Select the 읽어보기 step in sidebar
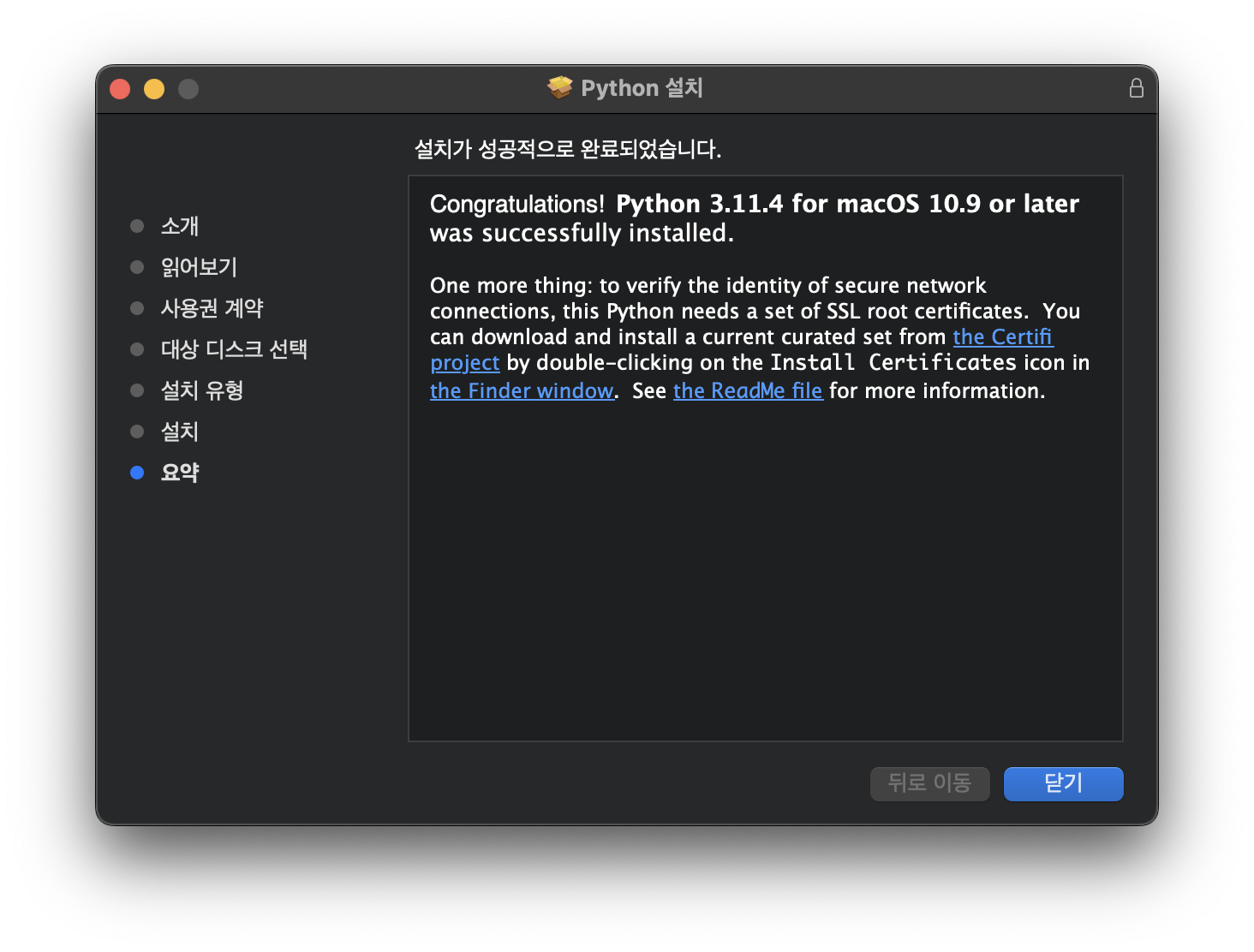The width and height of the screenshot is (1254, 952). (x=199, y=267)
